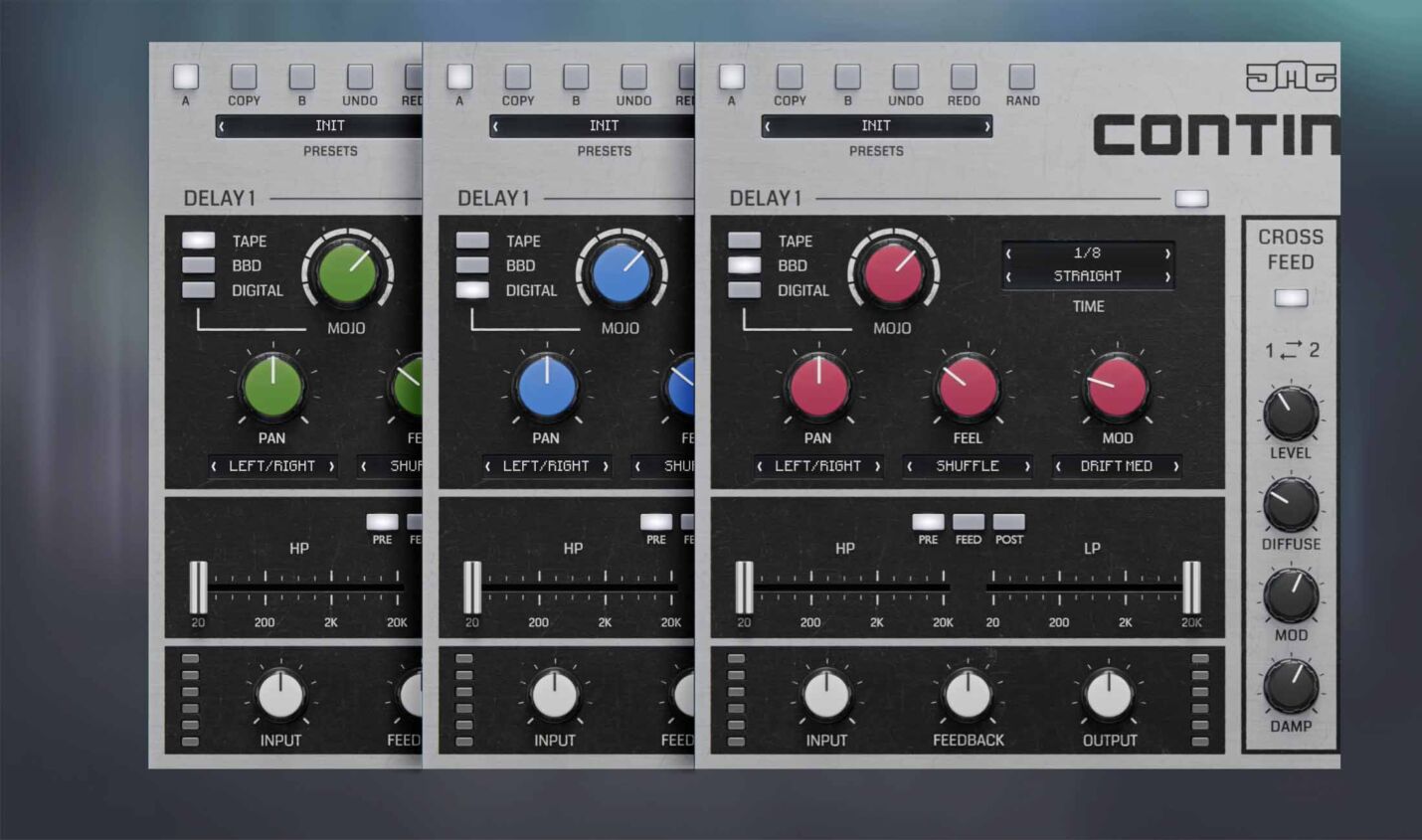
Task: Select previous feel mode before SHUFFLE
Action: pos(910,466)
